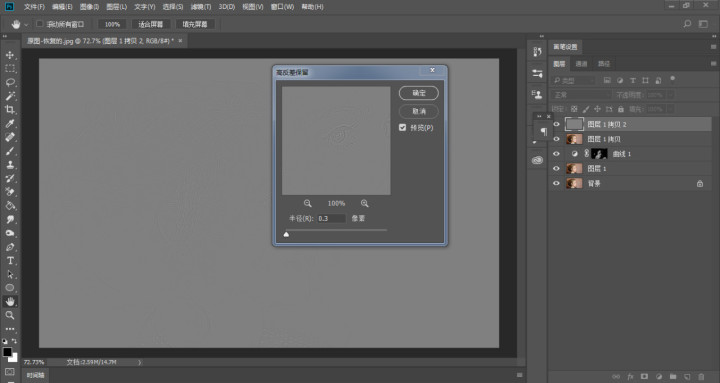Open the layer blend mode dropdown 正常
Viewport: 720px width, 383px height.
point(581,95)
